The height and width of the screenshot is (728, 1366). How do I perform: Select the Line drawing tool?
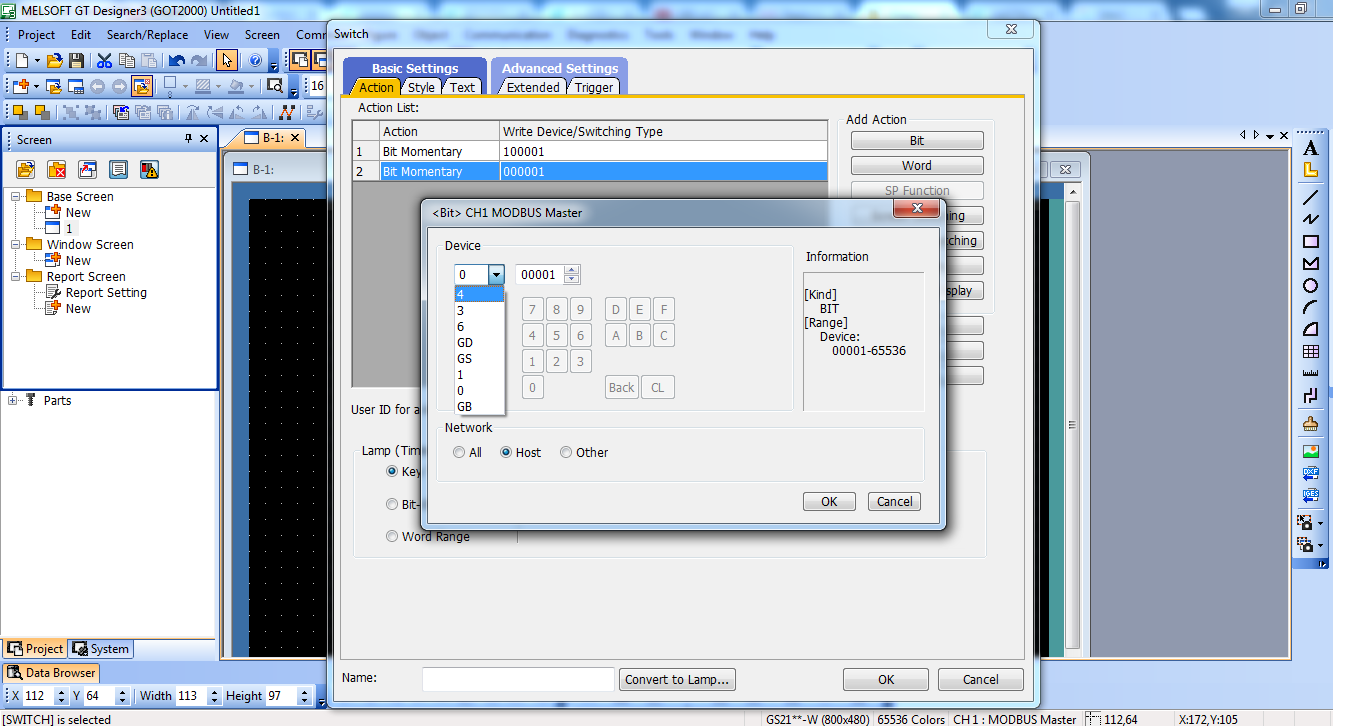click(x=1310, y=197)
